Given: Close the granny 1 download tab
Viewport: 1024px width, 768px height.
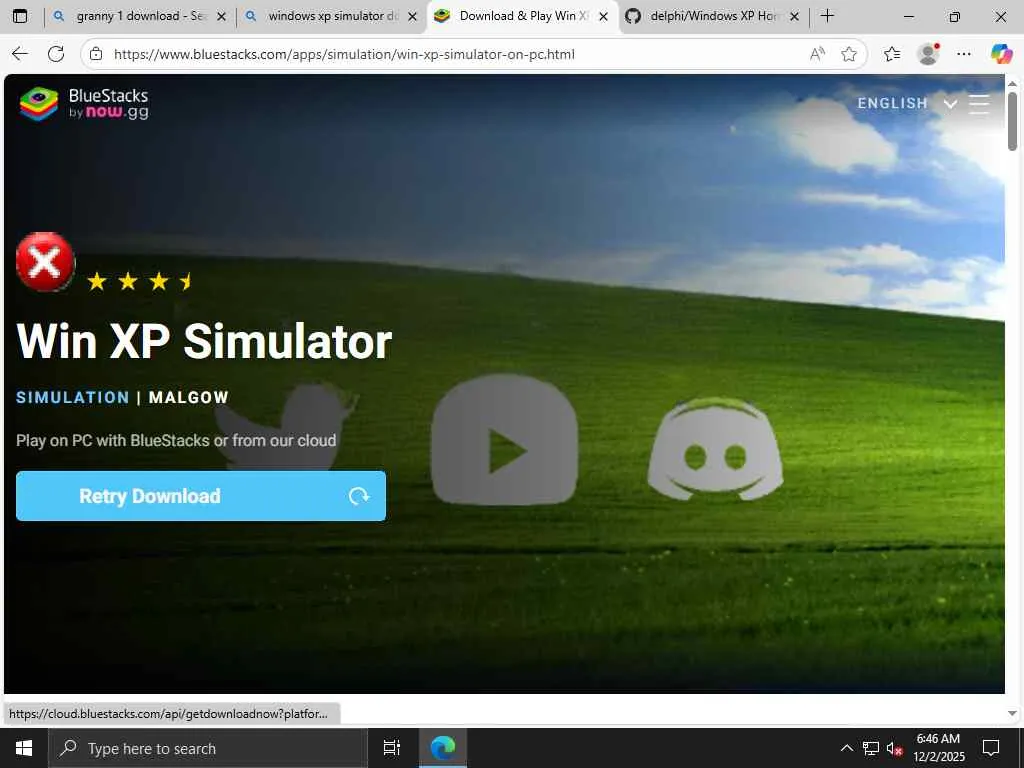Looking at the screenshot, I should tap(221, 17).
